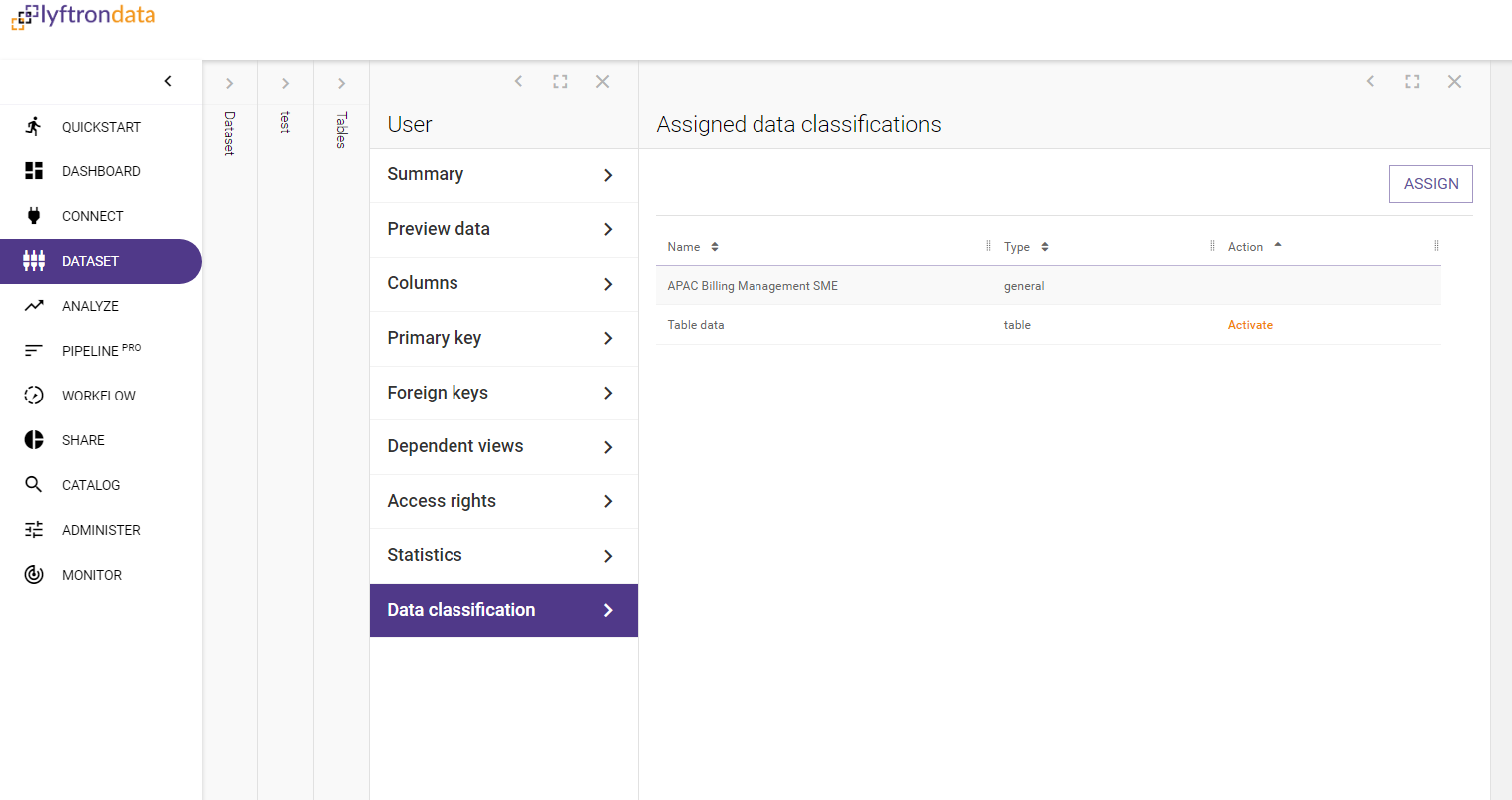Expand the collapsed test panel
Viewport: 1512px width, 800px height.
tap(285, 83)
